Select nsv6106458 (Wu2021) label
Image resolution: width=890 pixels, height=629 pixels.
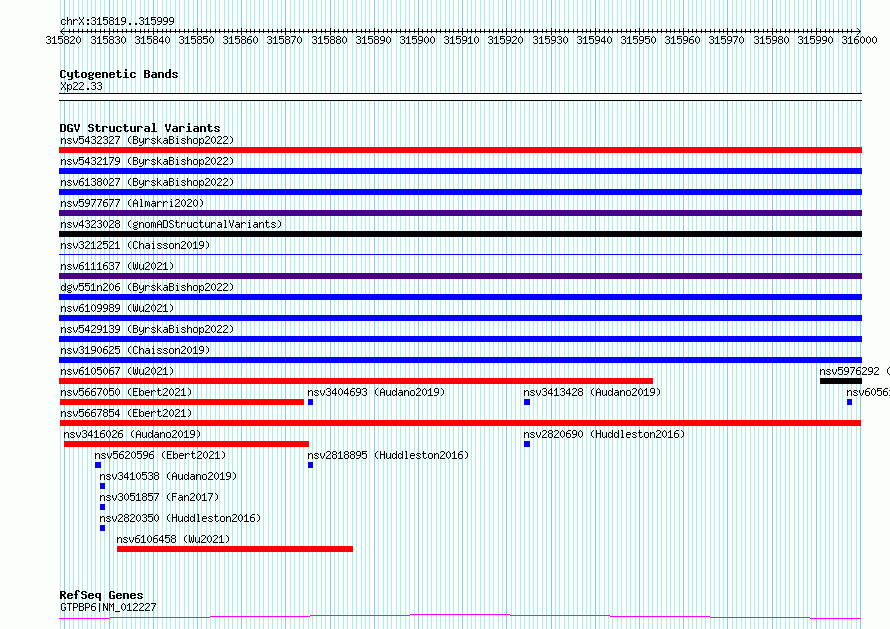click(173, 539)
